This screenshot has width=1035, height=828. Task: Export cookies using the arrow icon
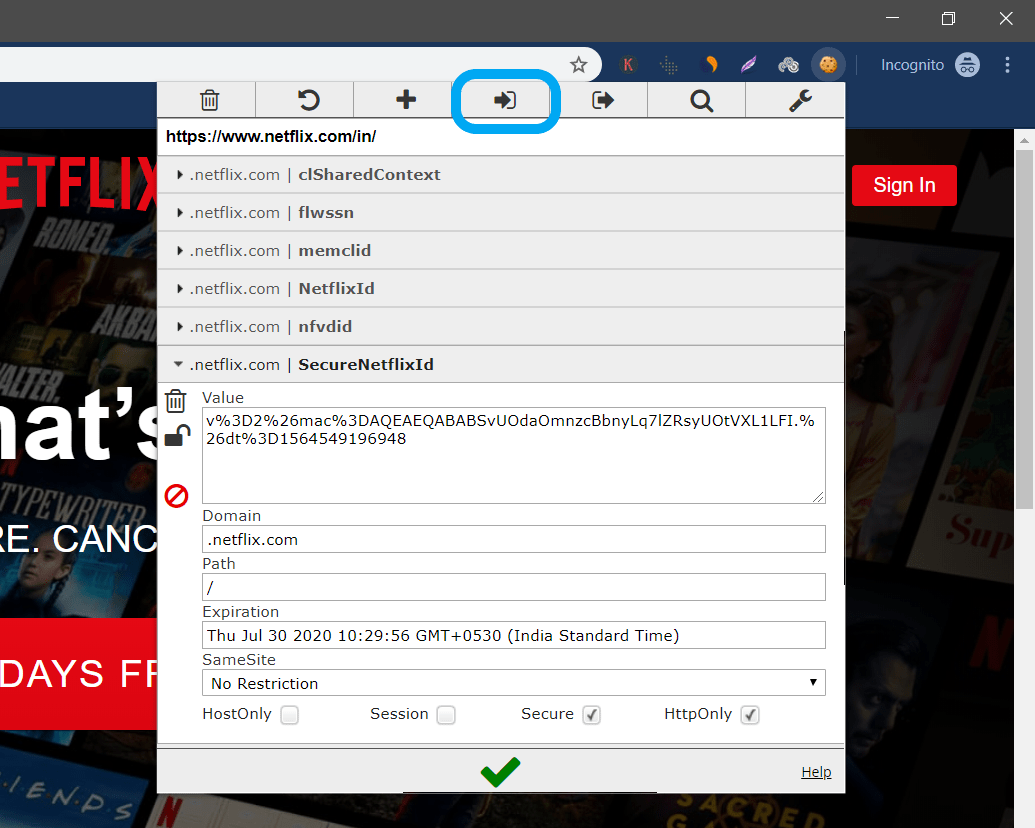[x=601, y=99]
